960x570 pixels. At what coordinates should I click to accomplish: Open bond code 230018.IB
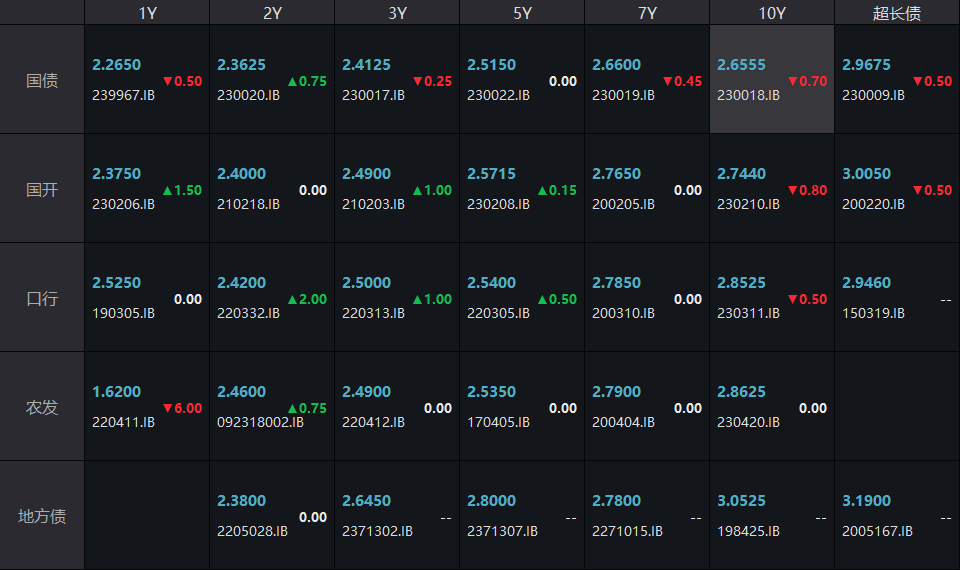748,95
